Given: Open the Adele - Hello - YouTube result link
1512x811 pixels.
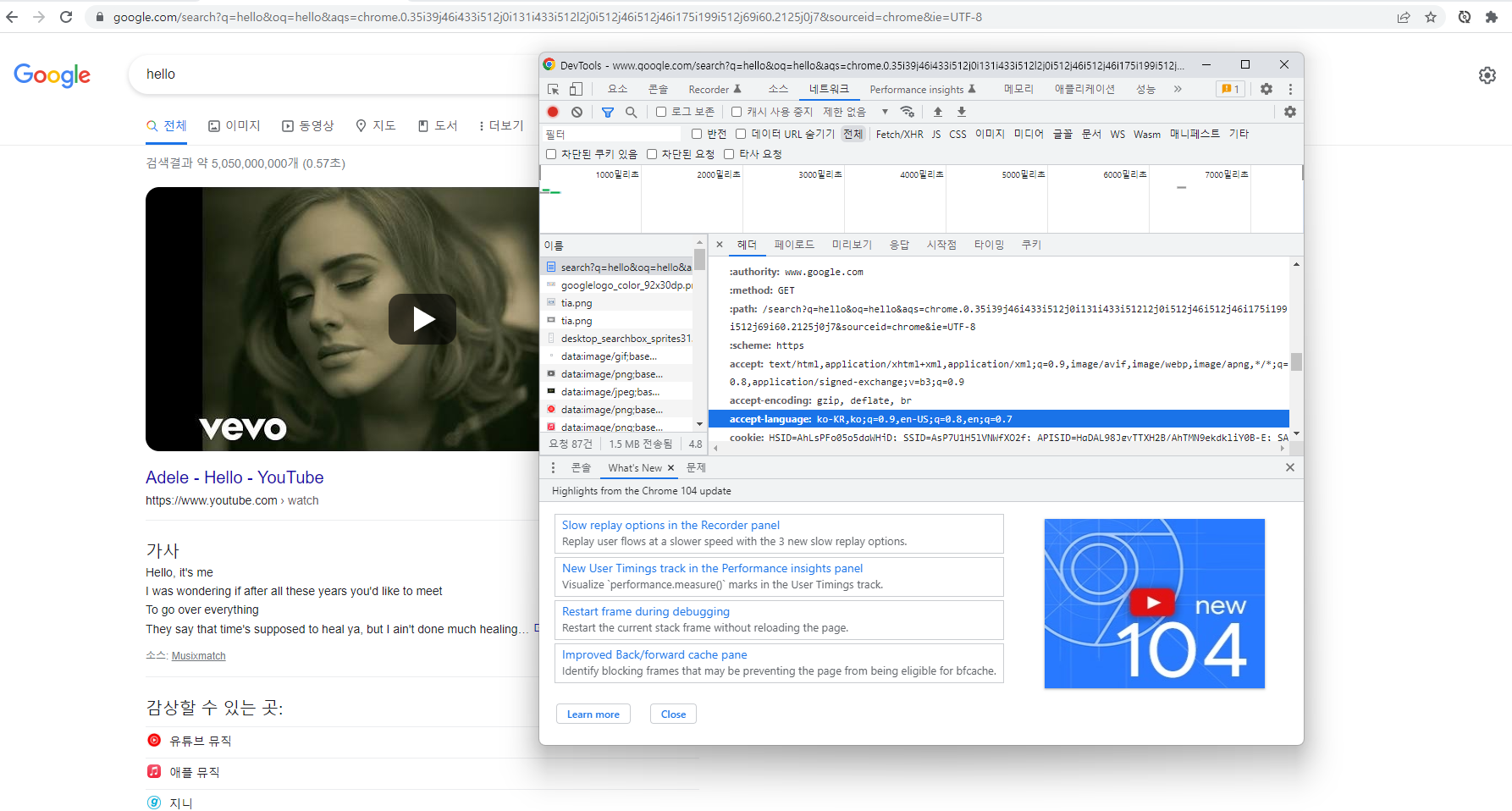Looking at the screenshot, I should click(x=235, y=477).
